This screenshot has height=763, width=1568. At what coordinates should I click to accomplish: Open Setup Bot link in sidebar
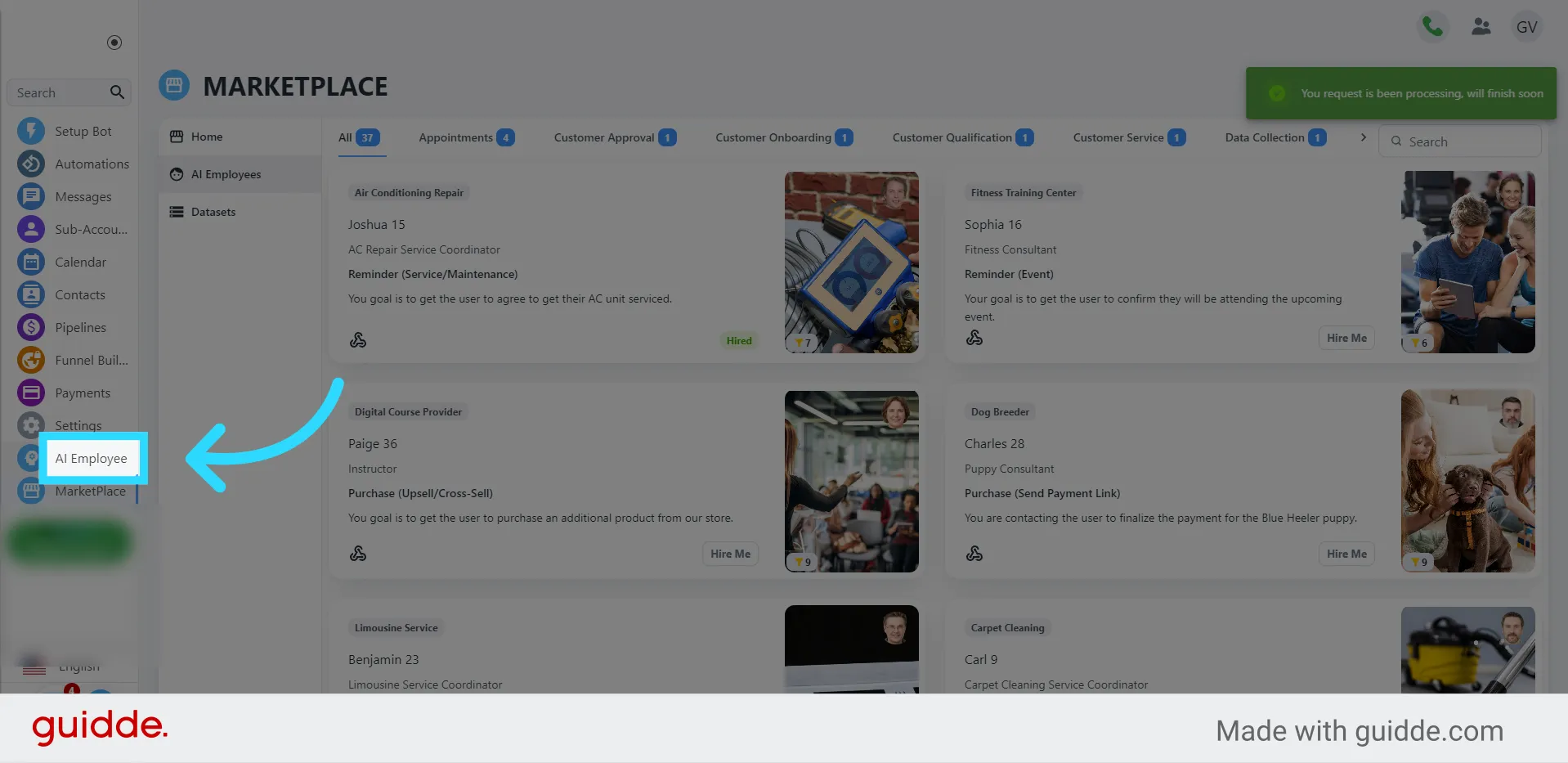pyautogui.click(x=83, y=131)
